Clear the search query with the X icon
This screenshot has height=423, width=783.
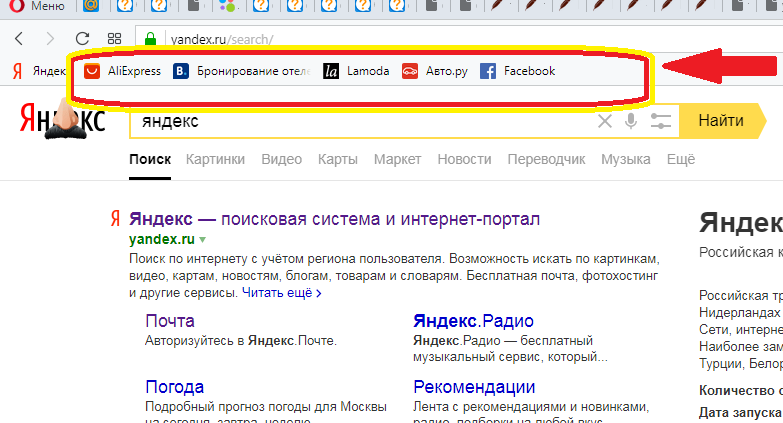coord(605,121)
